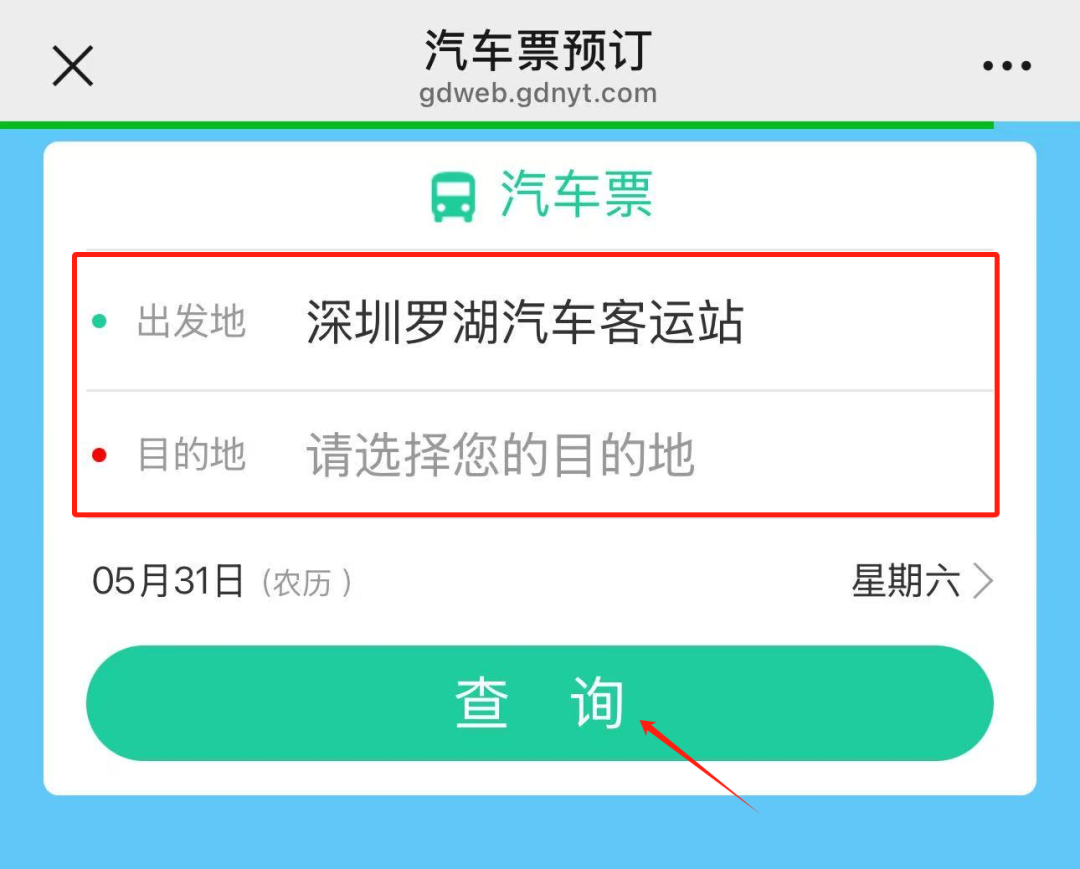The height and width of the screenshot is (869, 1080).
Task: Click the blue background below the card
Action: (x=540, y=833)
